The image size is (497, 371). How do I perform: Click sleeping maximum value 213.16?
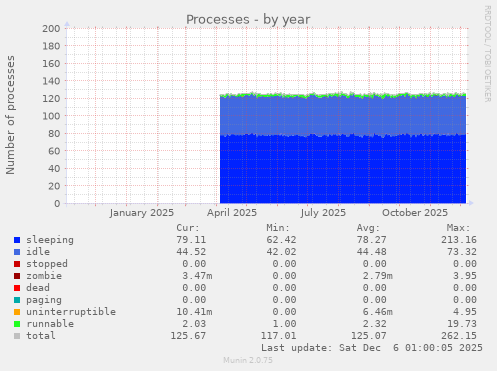[x=459, y=240]
